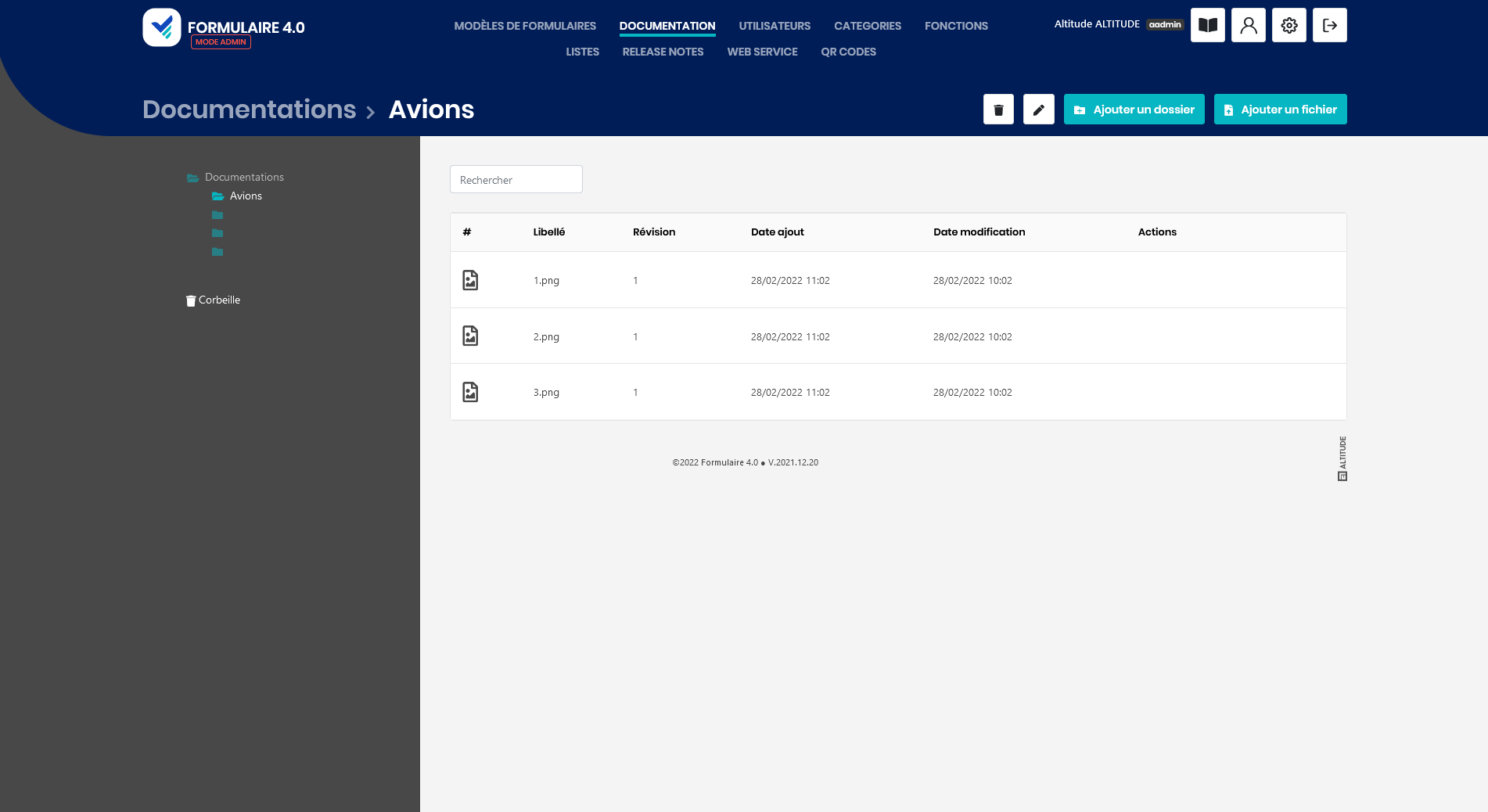Click the Documentations breadcrumb link
Image resolution: width=1488 pixels, height=812 pixels.
pyautogui.click(x=249, y=110)
